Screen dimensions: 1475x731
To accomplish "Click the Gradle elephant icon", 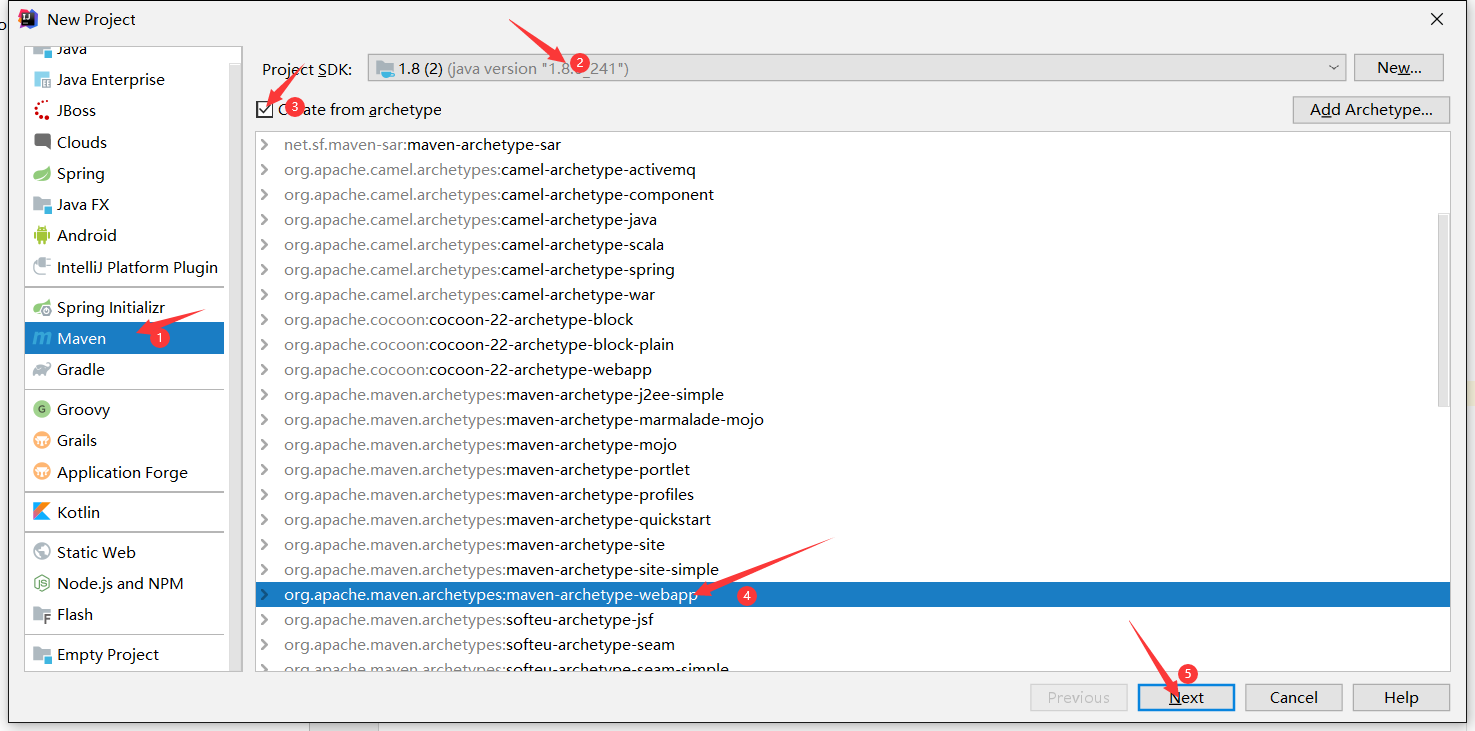I will click(x=42, y=370).
